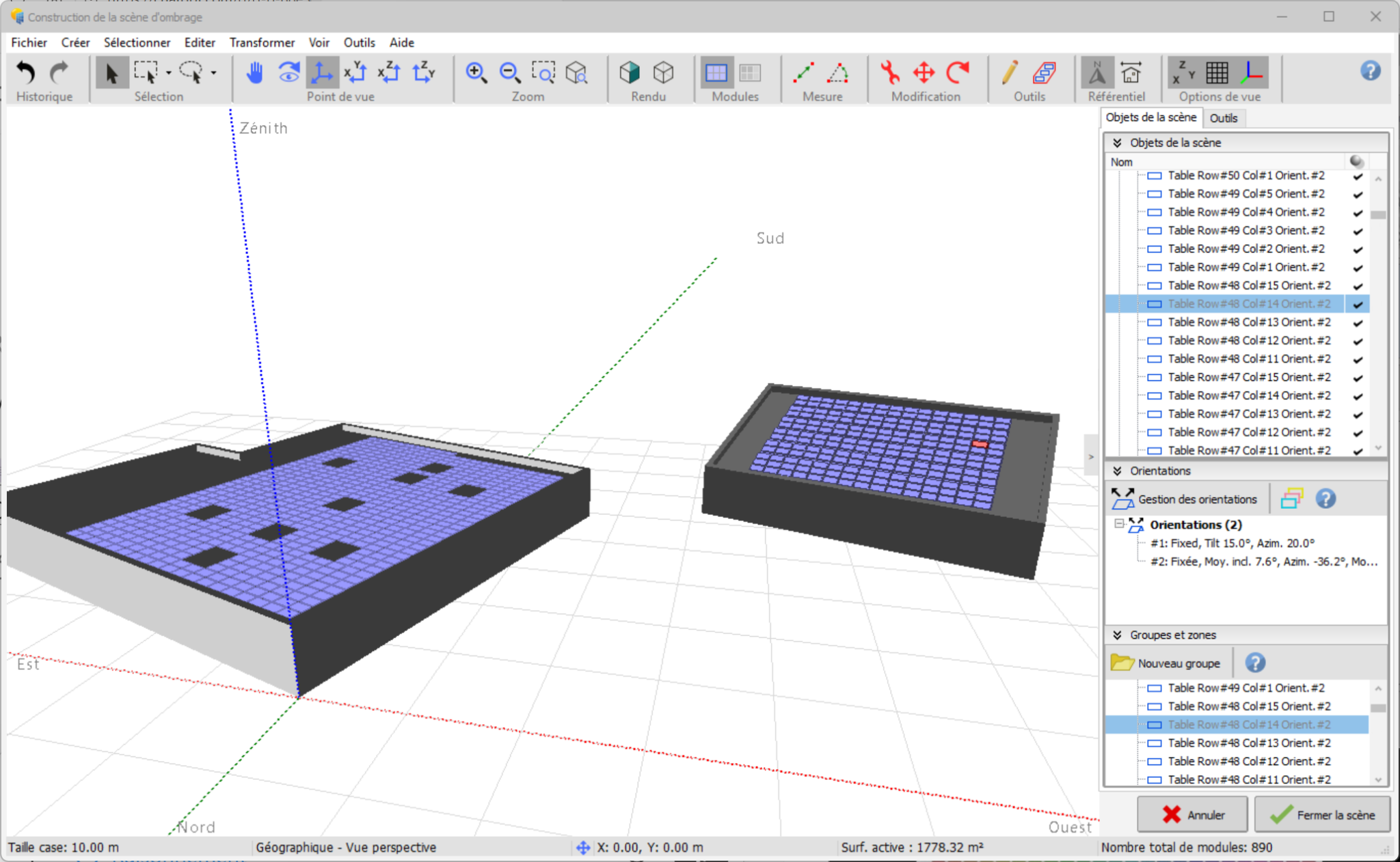Uncheck shading for Table Row#48 Col#14 row
Screen dimensions: 1400x862
(x=1357, y=304)
